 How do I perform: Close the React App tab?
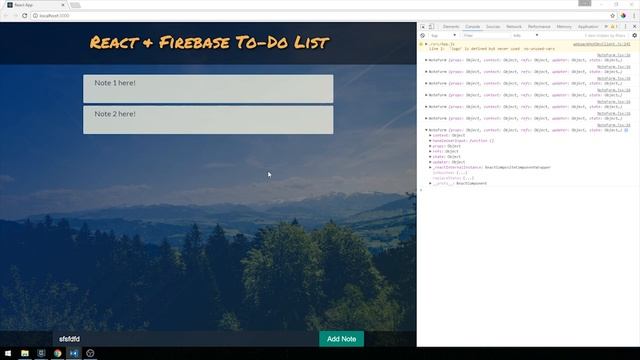click(x=63, y=5)
